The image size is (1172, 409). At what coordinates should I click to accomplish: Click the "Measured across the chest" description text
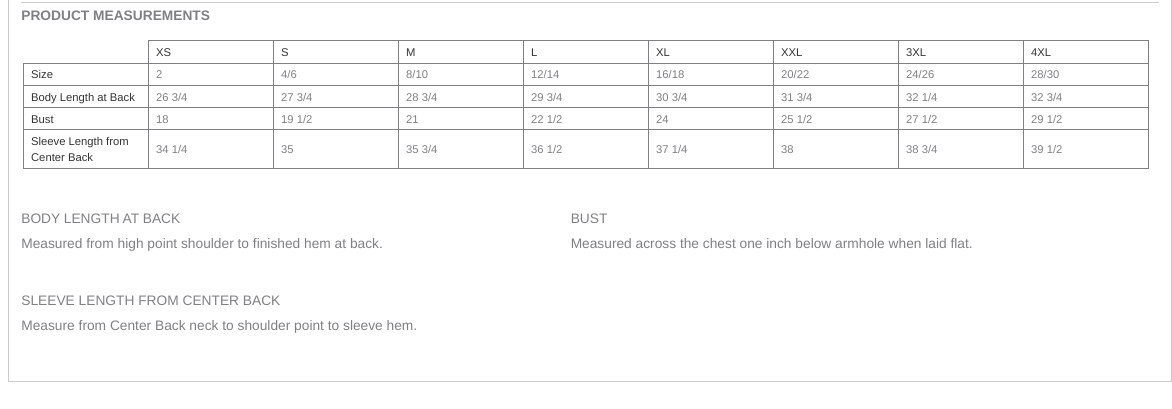pyautogui.click(x=771, y=243)
